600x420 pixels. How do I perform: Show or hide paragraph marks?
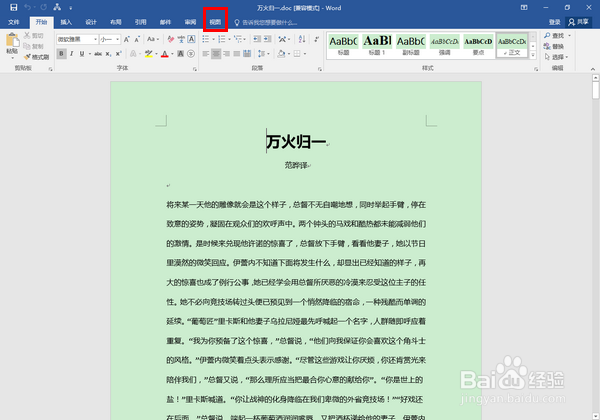pyautogui.click(x=316, y=39)
